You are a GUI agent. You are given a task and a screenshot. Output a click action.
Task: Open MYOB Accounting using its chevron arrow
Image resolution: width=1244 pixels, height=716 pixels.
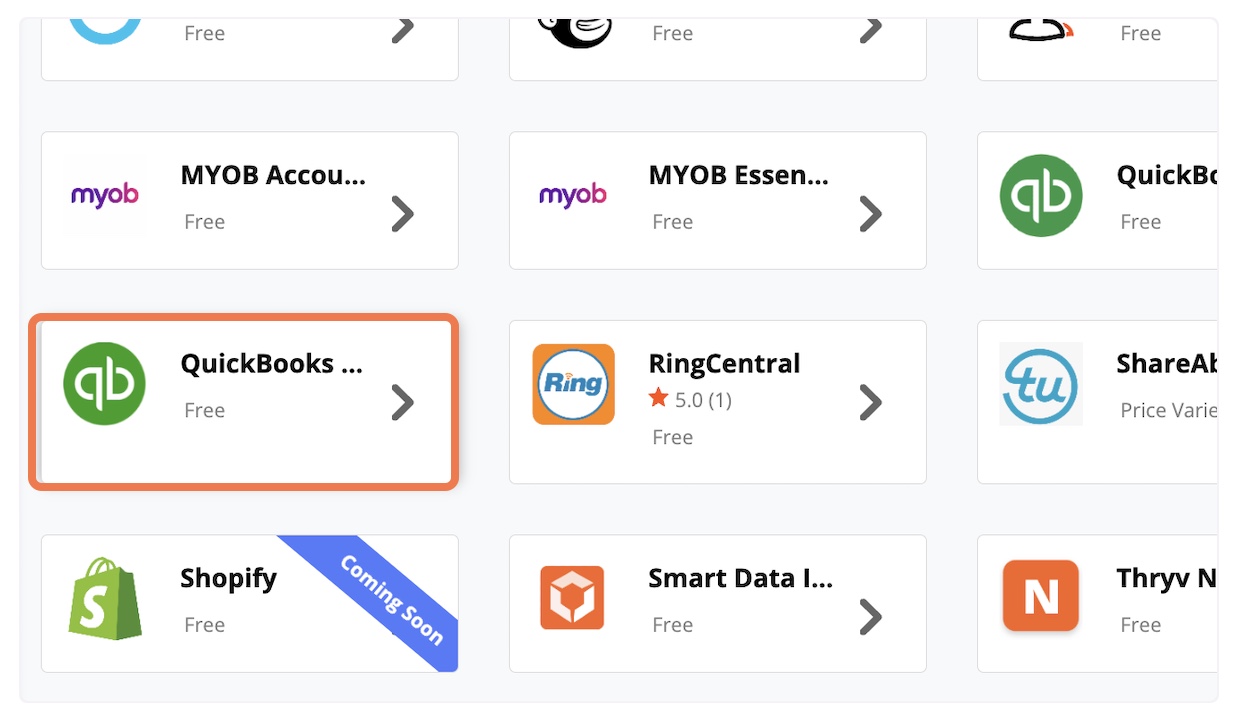coord(402,213)
